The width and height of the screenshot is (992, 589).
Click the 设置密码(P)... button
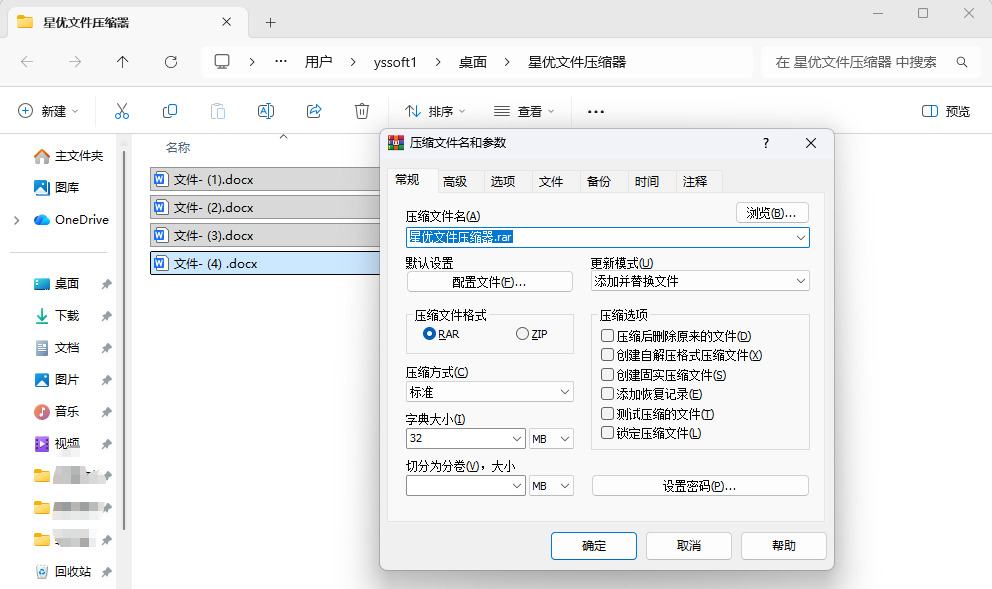[700, 486]
